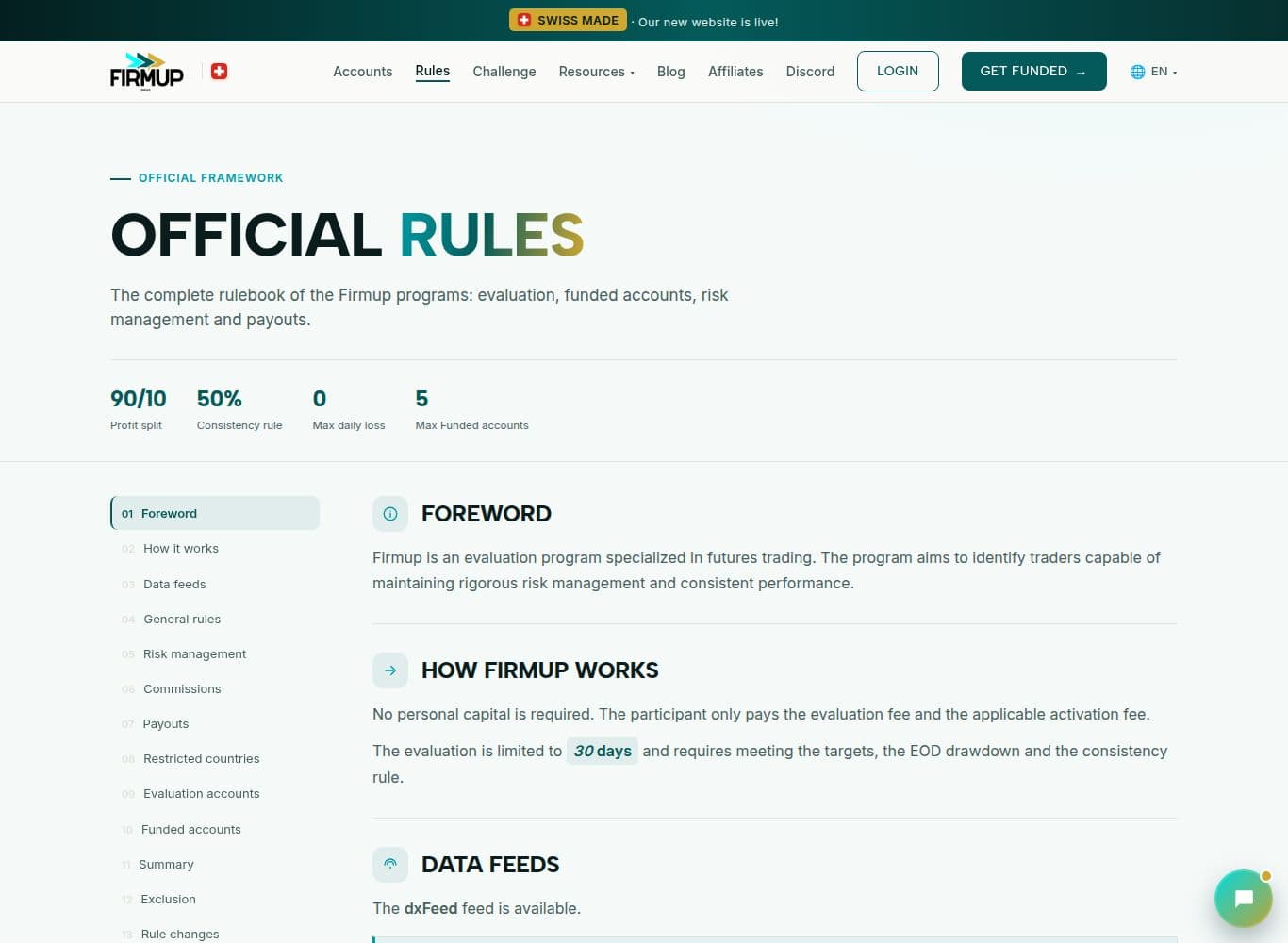Viewport: 1288px width, 943px height.
Task: Click the Swiss flag icon beside the logo
Action: click(x=219, y=72)
